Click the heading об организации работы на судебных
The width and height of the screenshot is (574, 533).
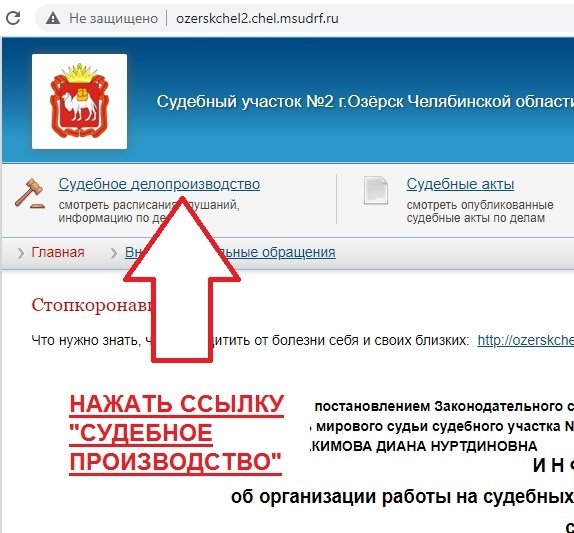click(402, 497)
